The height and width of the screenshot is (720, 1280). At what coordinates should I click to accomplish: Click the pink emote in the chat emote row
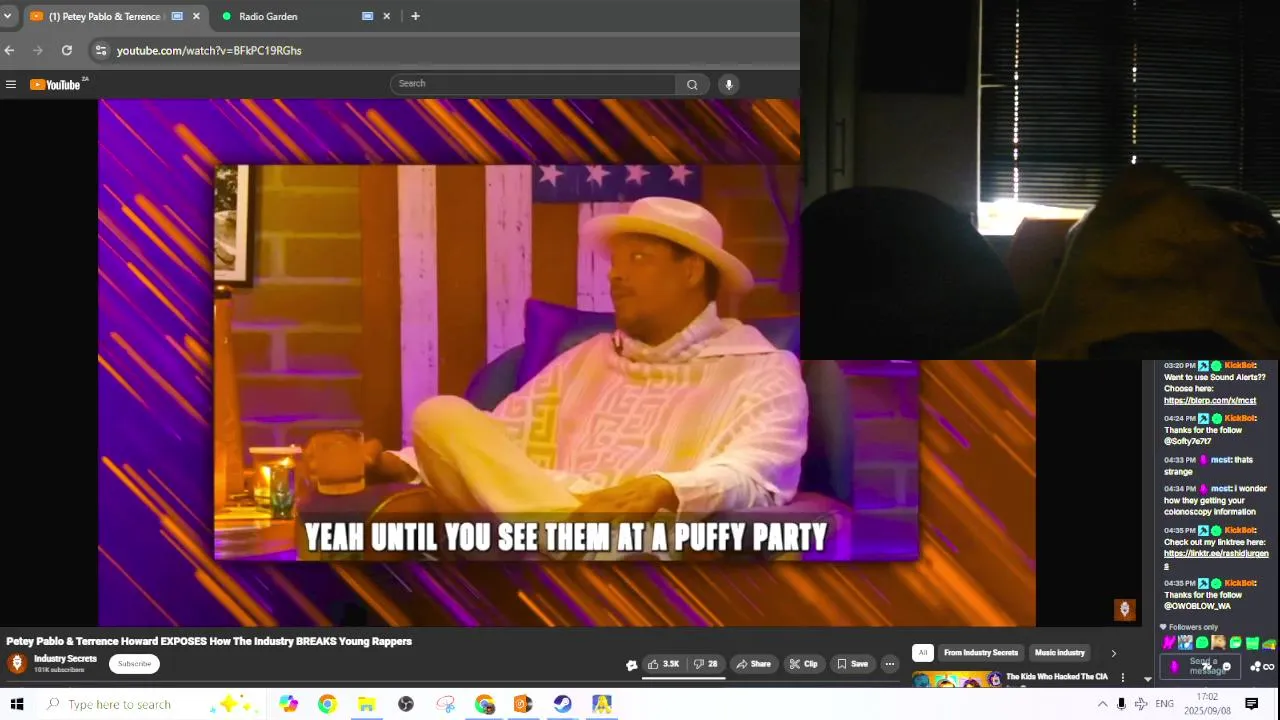[x=1168, y=643]
